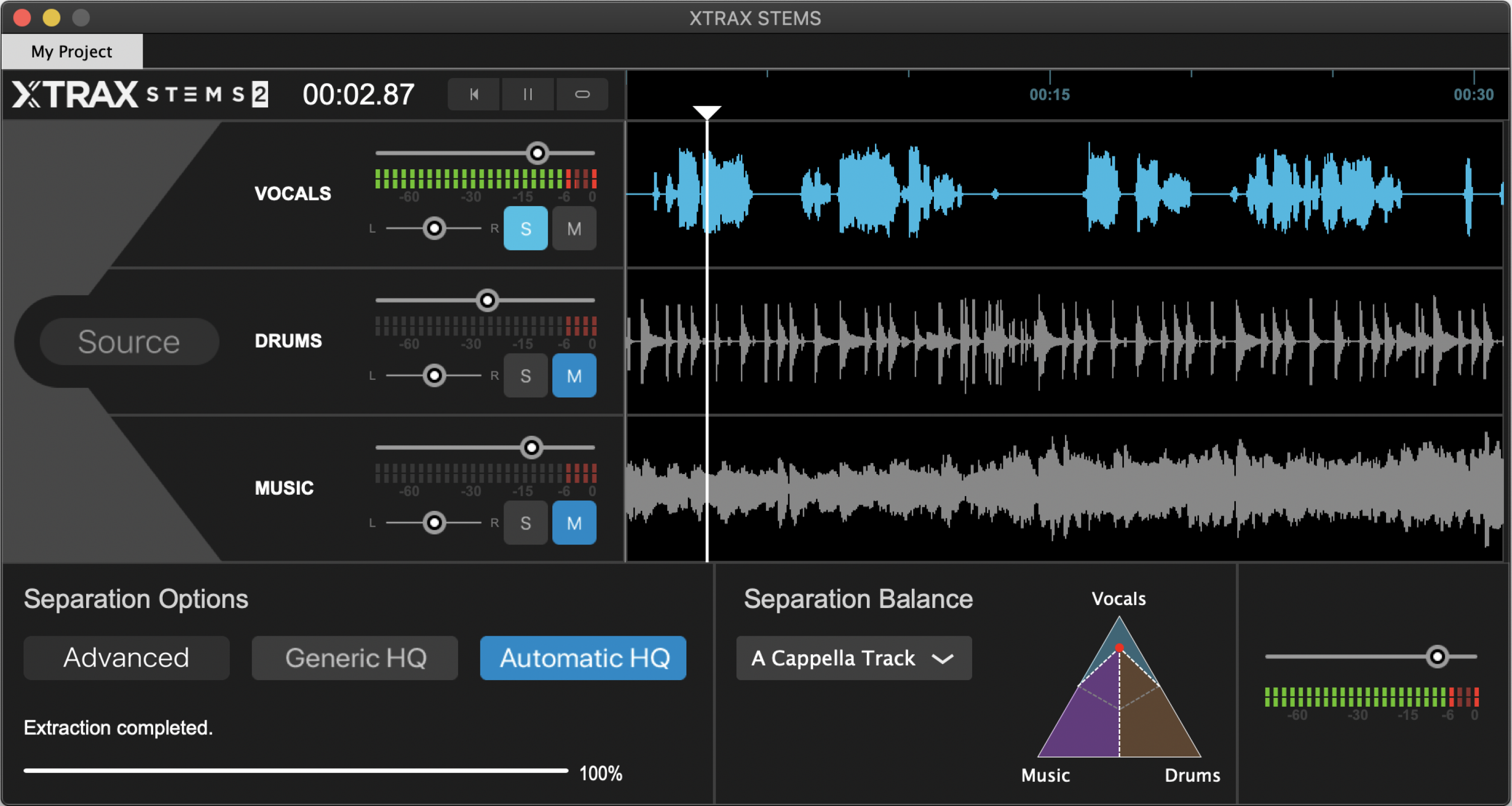Viewport: 1512px width, 806px height.
Task: Click the Source button
Action: coord(129,342)
